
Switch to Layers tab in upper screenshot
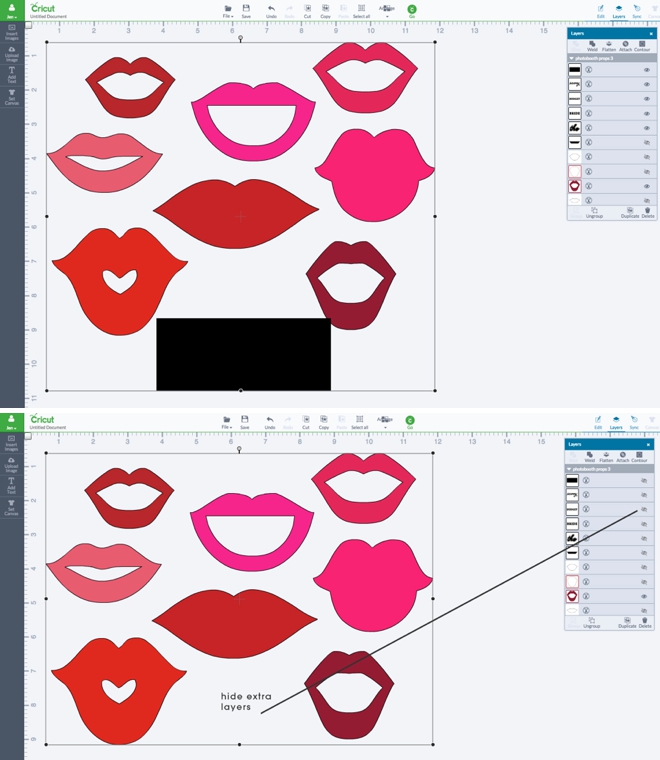point(619,11)
